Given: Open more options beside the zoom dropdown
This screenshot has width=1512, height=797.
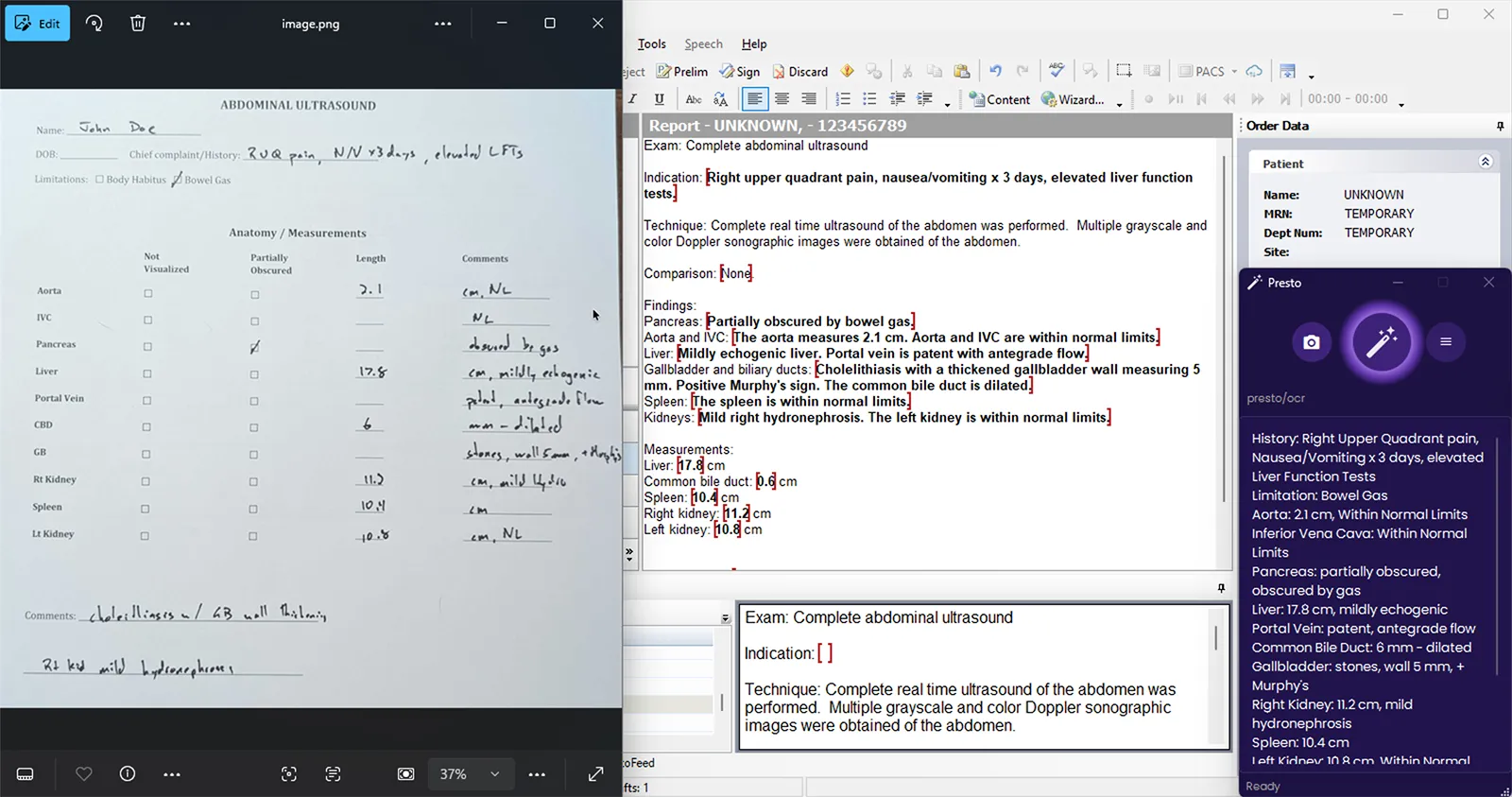Looking at the screenshot, I should coord(537,774).
